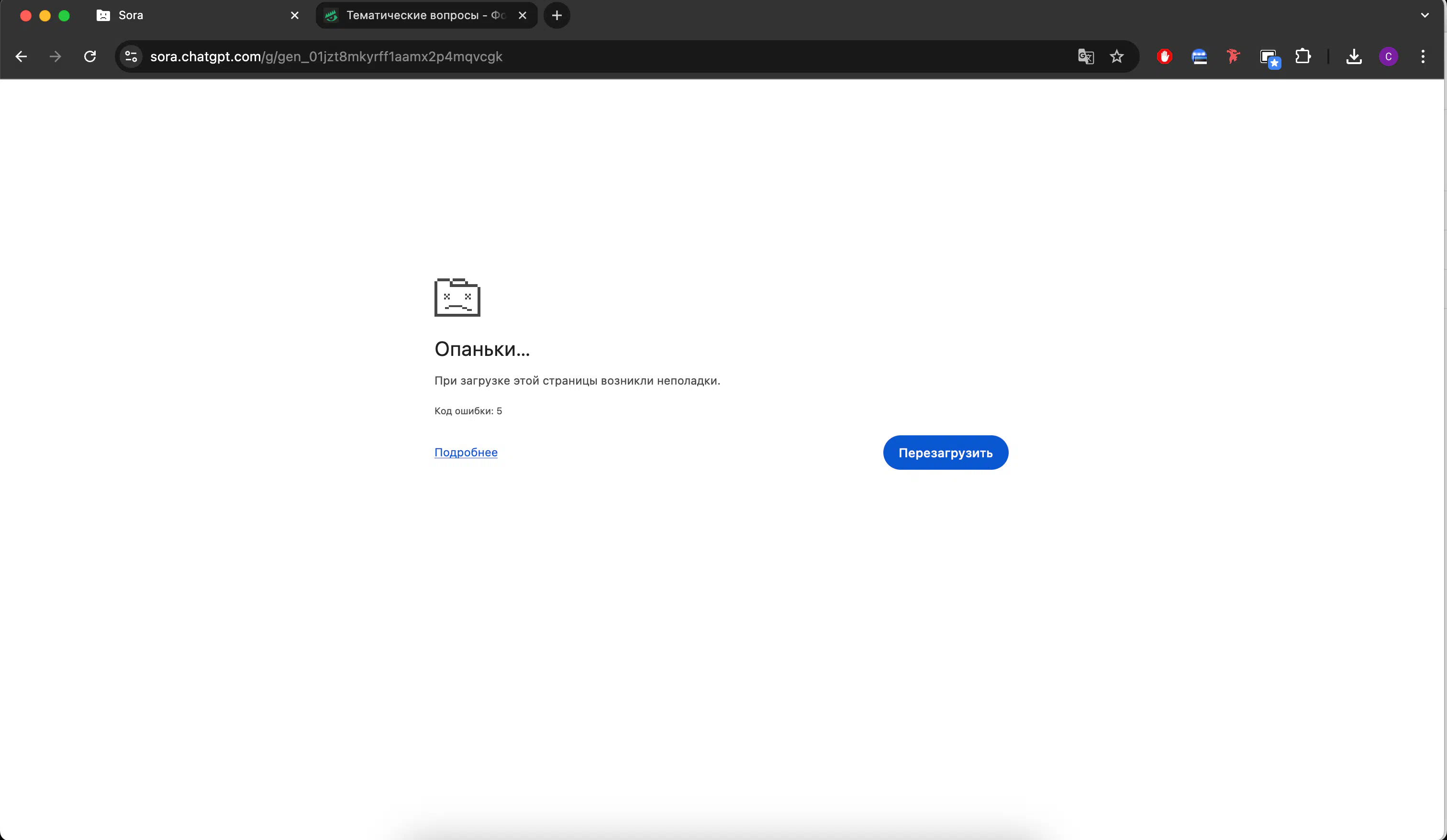Show the Downloads panel
The image size is (1447, 840).
1353,56
